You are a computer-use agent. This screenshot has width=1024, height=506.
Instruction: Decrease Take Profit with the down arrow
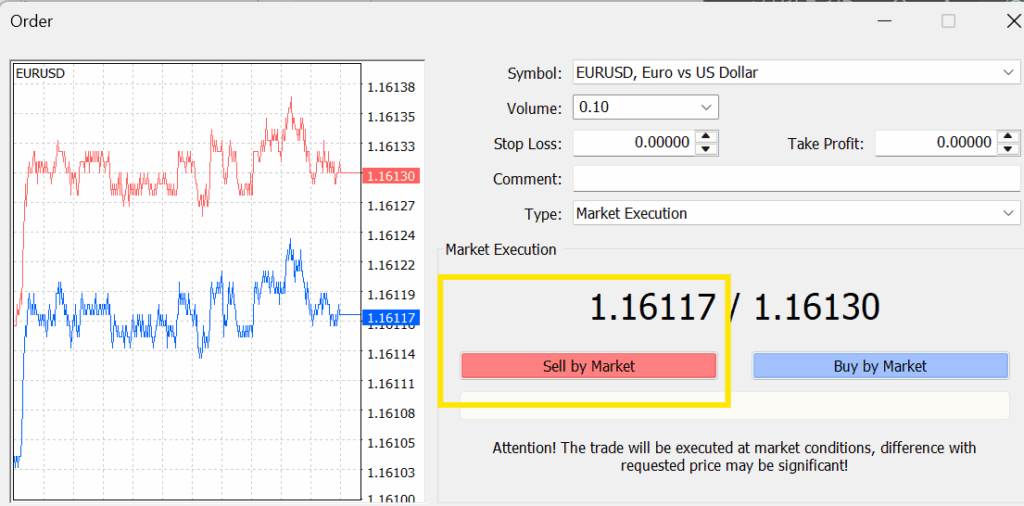click(1008, 149)
